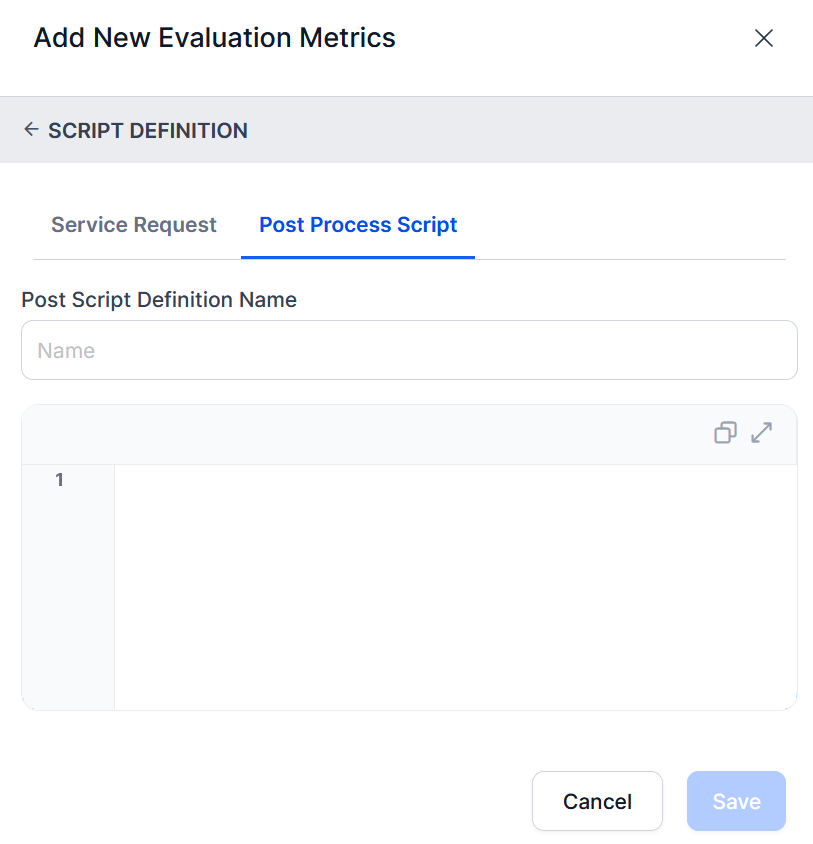813x844 pixels.
Task: Close the Add New Evaluation Metrics dialog
Action: tap(764, 38)
